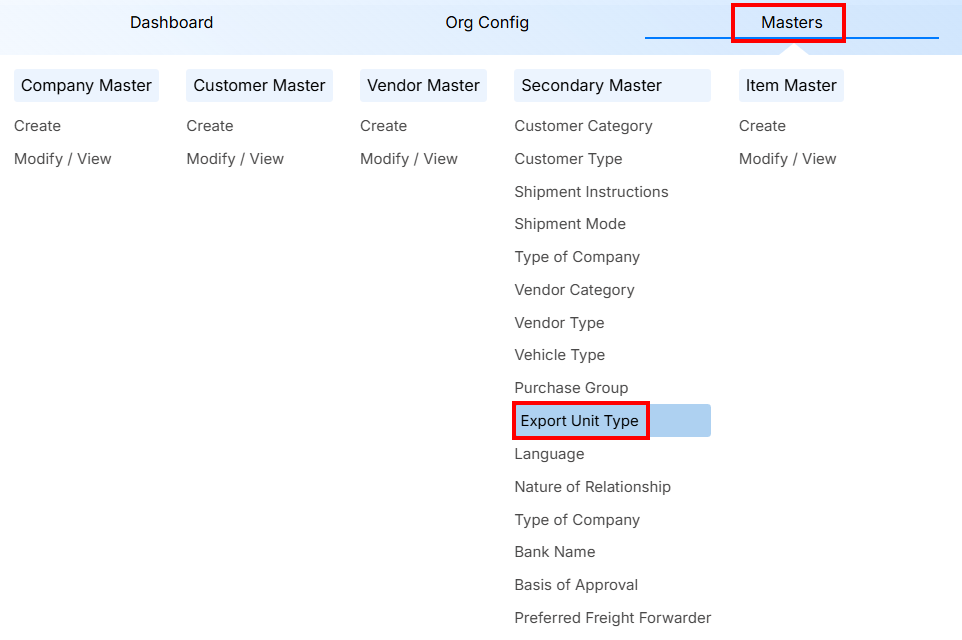Switch to the Dashboard tab
Viewport: 962px width, 640px height.
click(171, 22)
